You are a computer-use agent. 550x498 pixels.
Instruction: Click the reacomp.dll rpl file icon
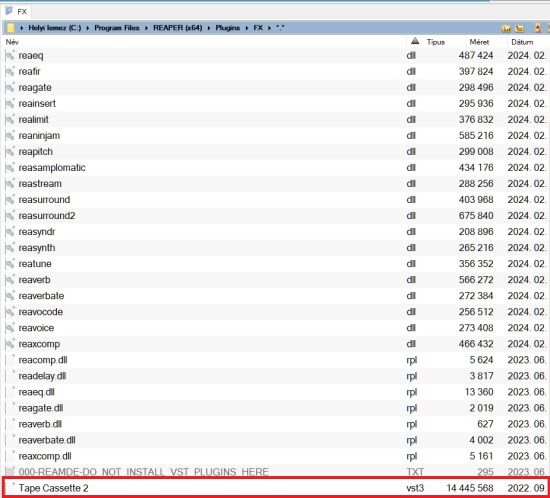(x=10, y=360)
